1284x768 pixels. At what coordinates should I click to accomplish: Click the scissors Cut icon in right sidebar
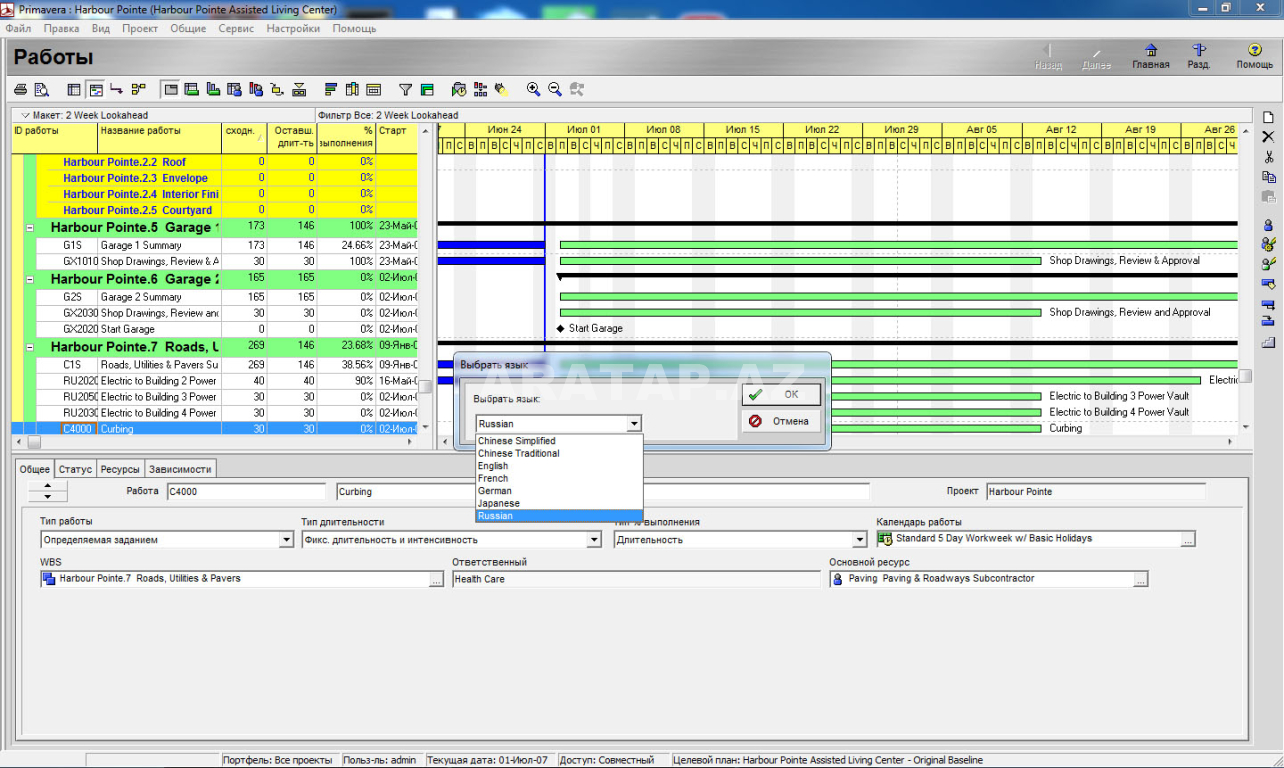tap(1268, 157)
